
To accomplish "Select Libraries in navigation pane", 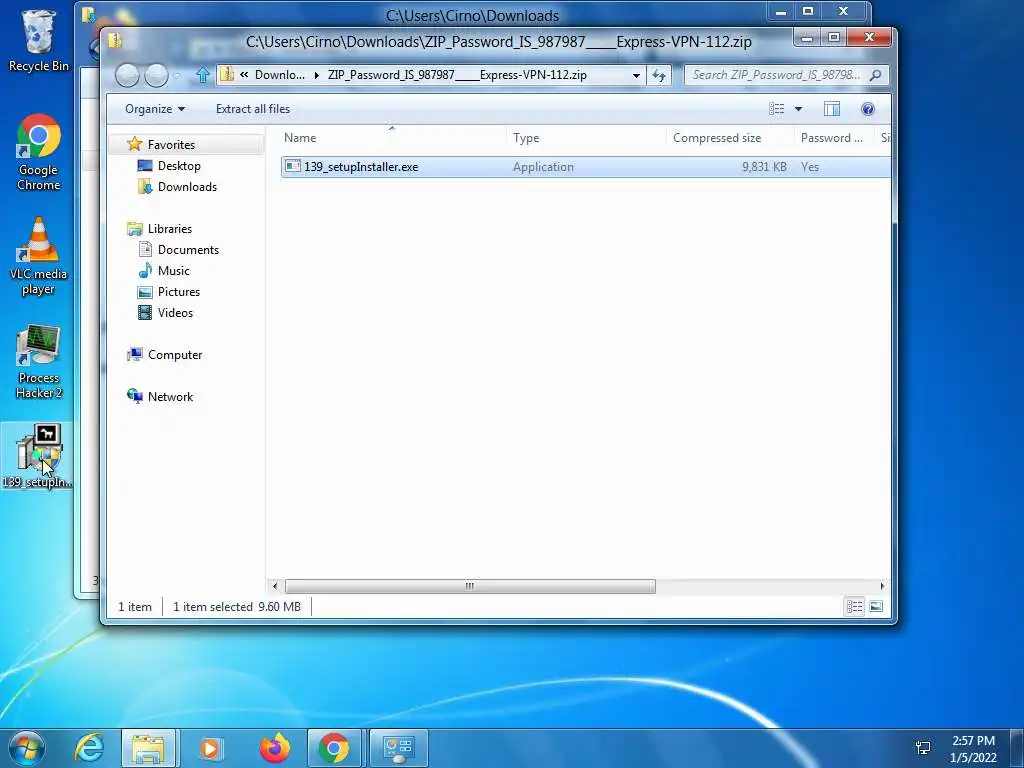I will point(170,229).
